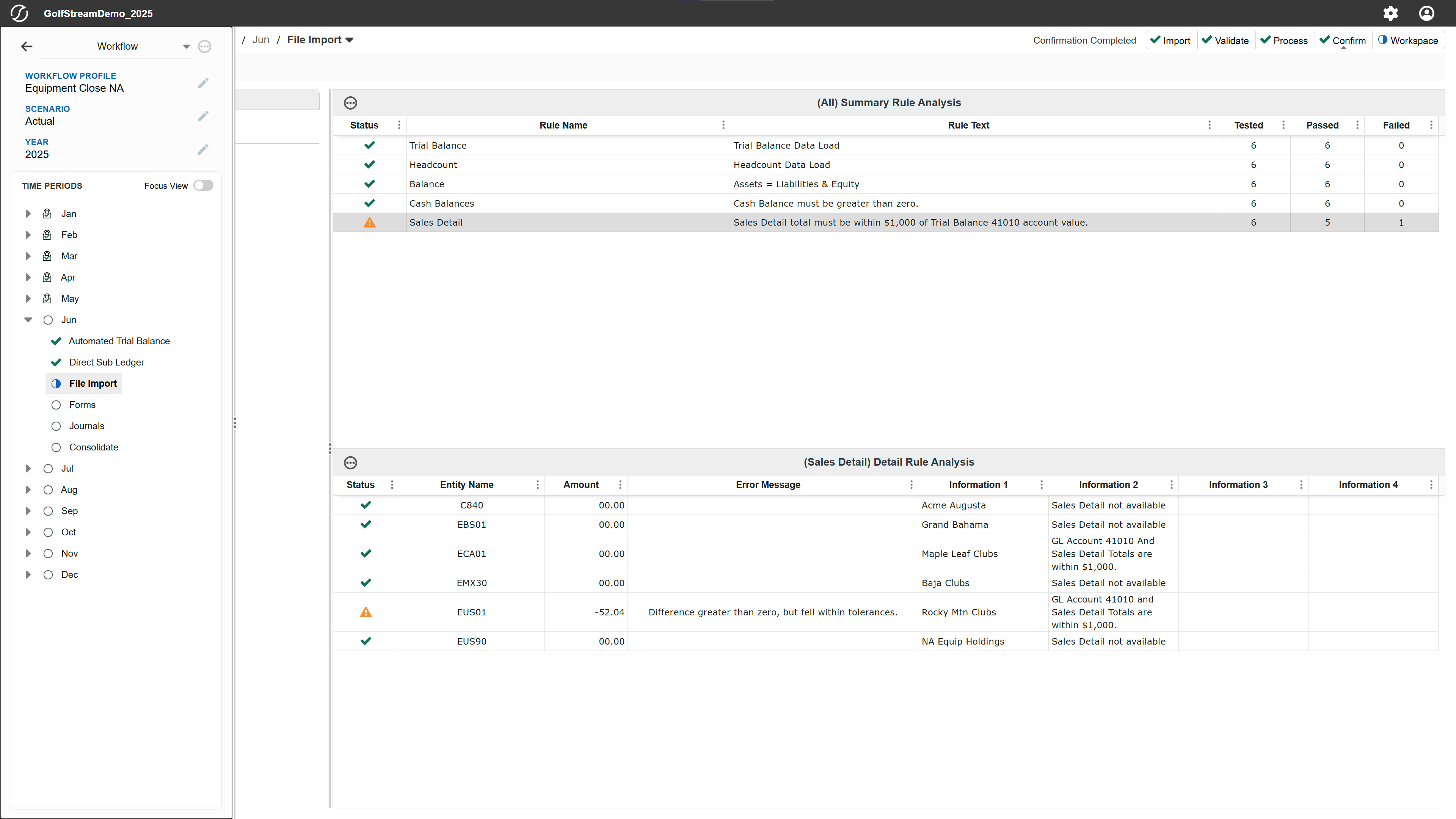Open Amount column menu kebab
The image size is (1456, 819).
tap(620, 485)
